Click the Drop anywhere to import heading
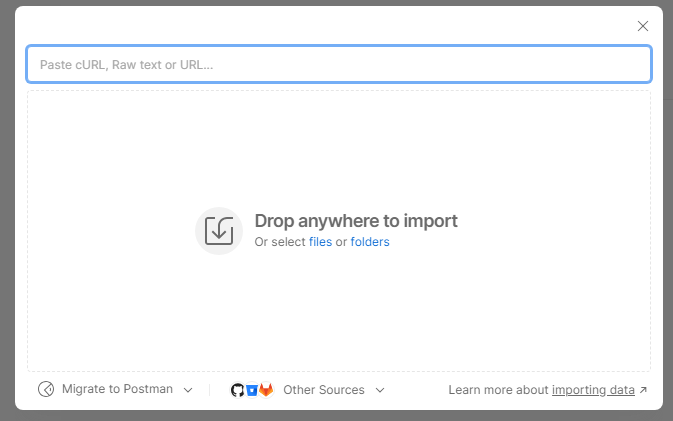Screen dimensions: 673x421 (356, 221)
